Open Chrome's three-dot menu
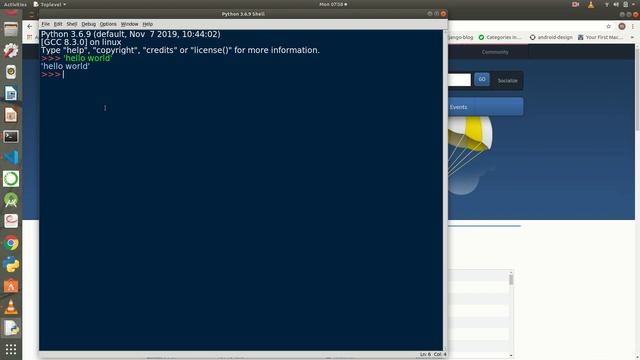 tap(633, 26)
